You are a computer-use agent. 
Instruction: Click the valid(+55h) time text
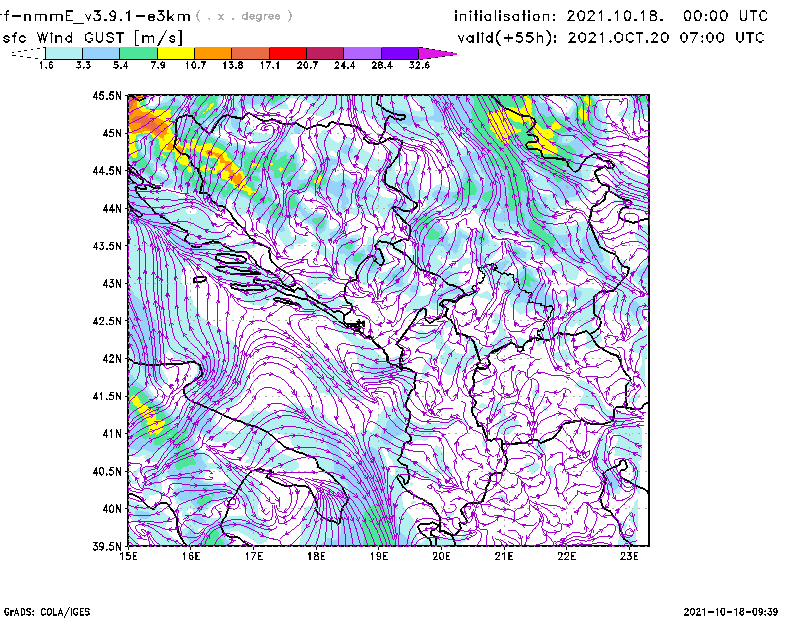[611, 38]
